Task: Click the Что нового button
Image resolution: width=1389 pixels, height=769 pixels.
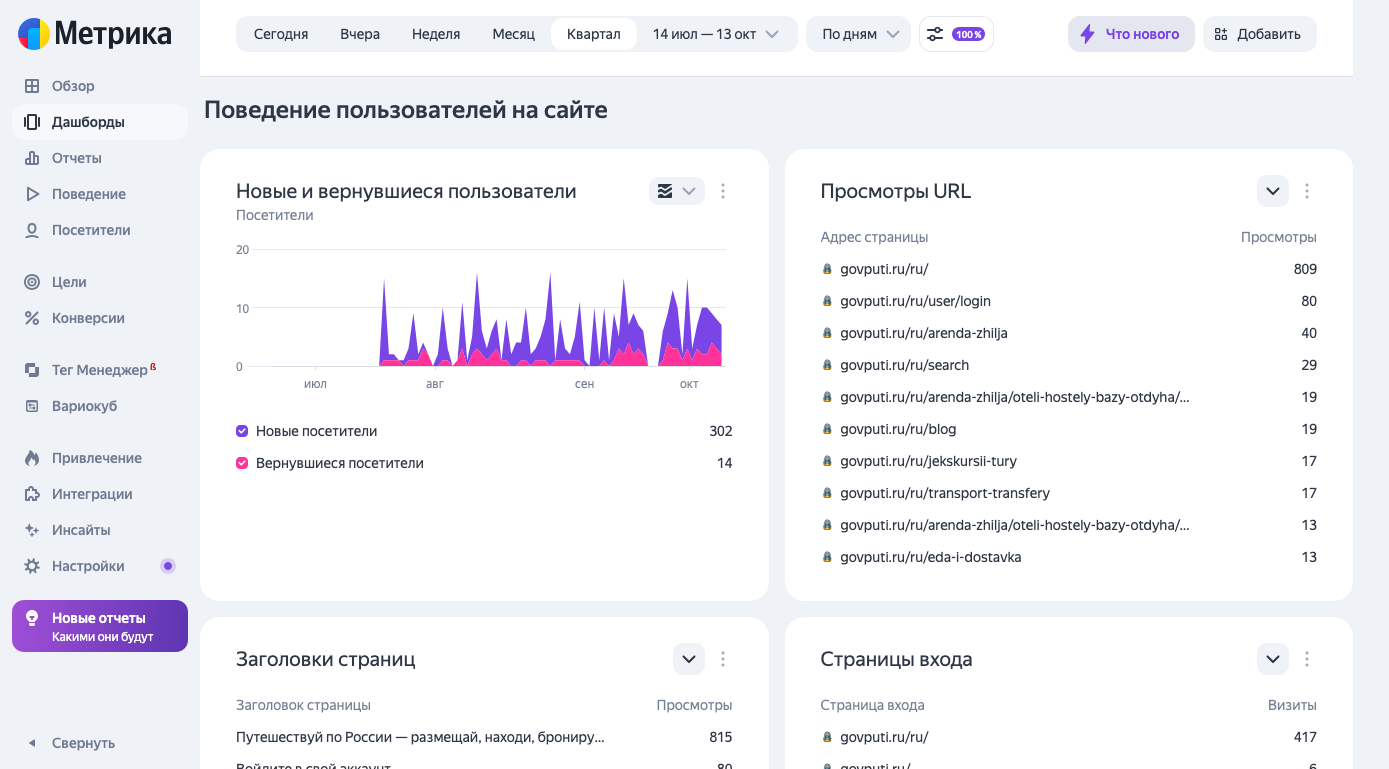Action: pyautogui.click(x=1130, y=34)
